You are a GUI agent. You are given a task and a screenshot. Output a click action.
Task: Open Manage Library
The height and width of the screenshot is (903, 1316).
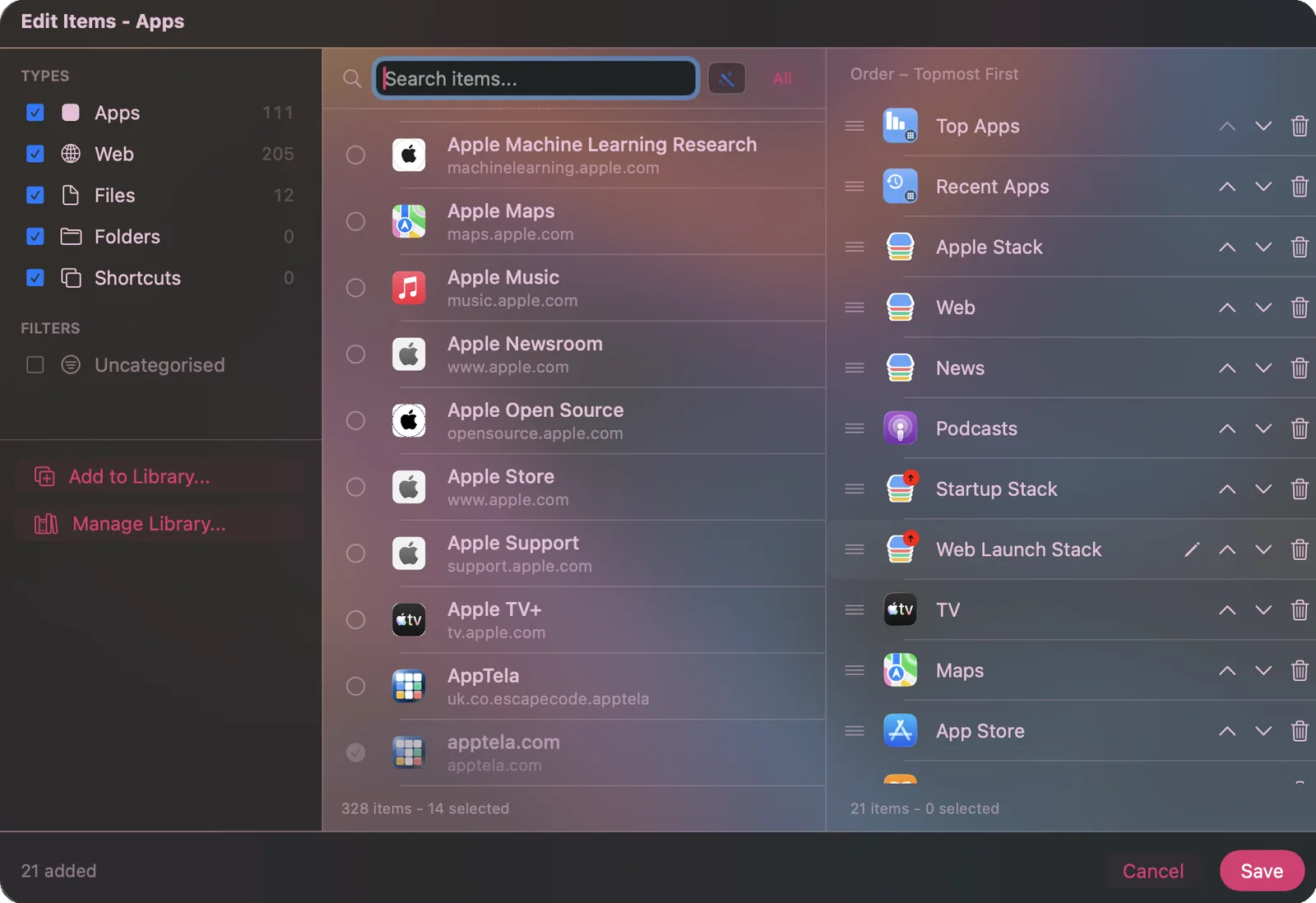160,524
